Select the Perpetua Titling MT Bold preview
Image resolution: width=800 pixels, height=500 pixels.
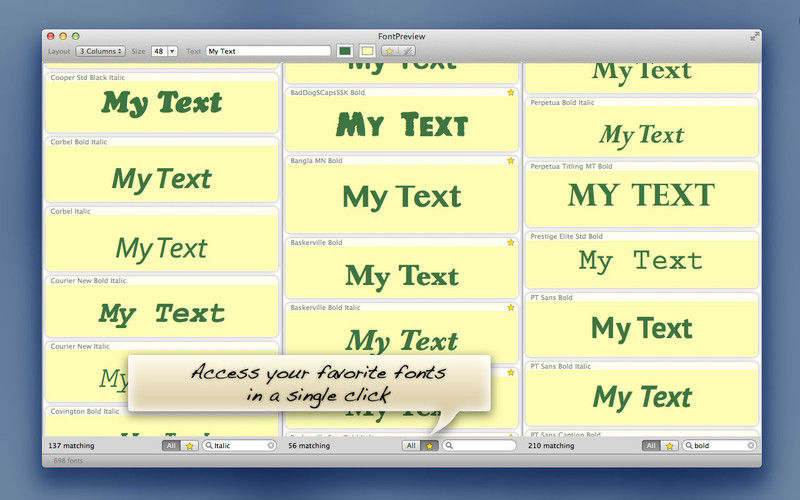641,194
